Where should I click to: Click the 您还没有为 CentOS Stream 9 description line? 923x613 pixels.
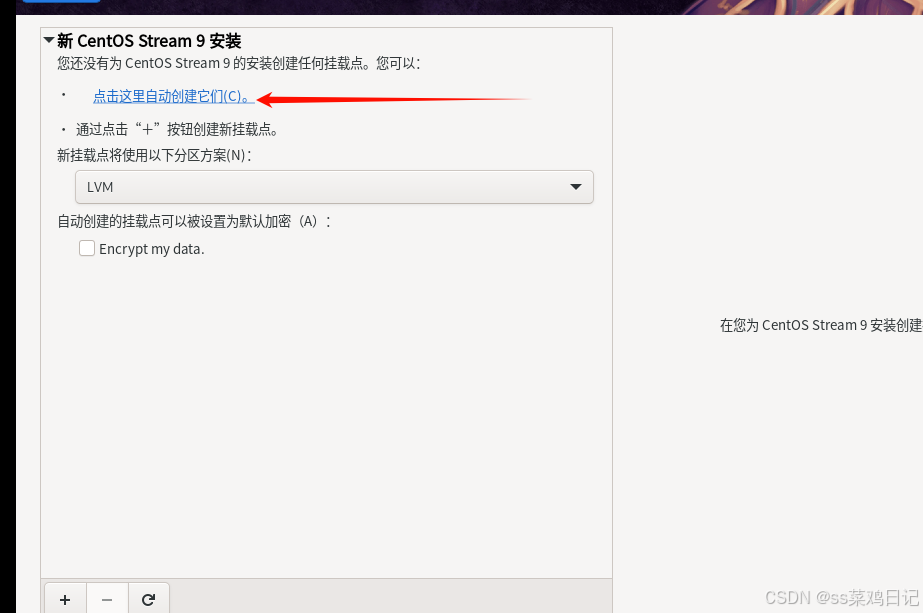(239, 63)
